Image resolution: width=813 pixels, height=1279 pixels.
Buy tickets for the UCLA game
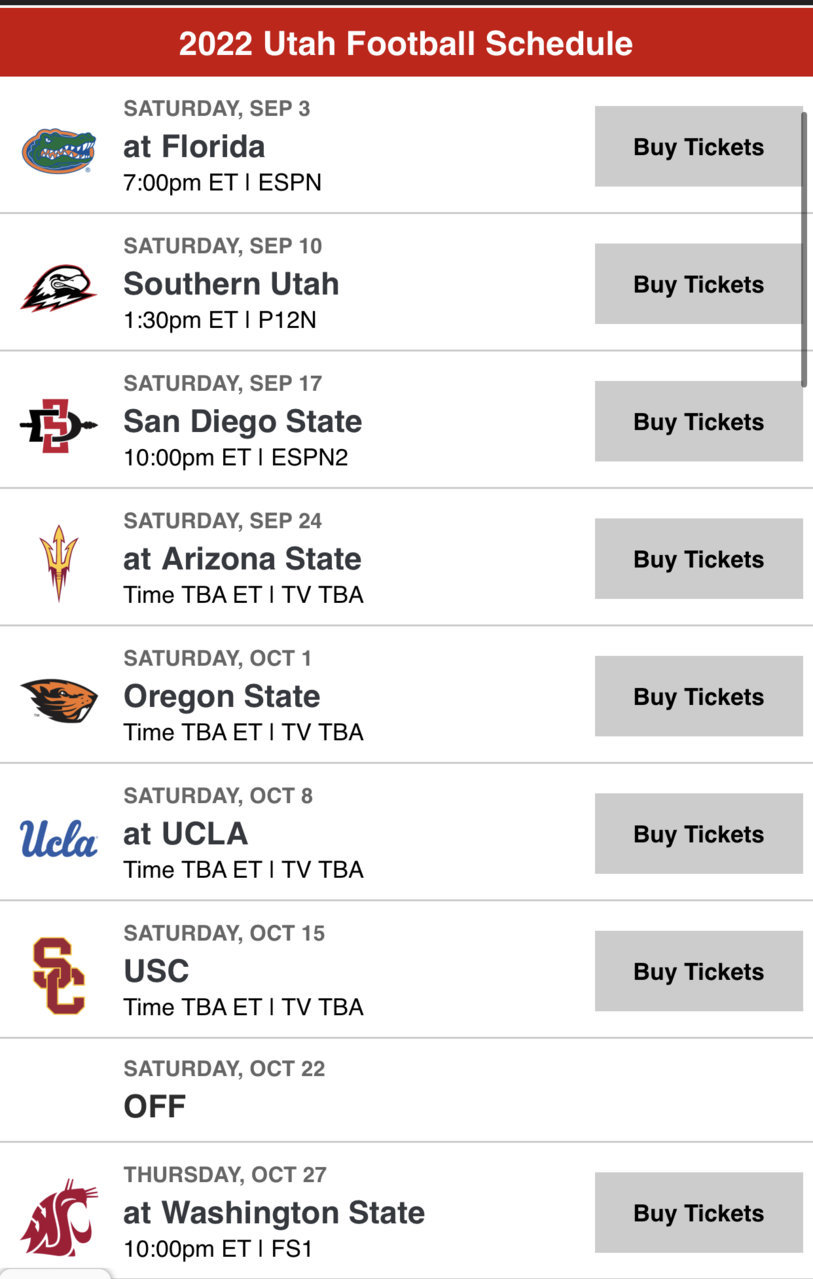(699, 834)
